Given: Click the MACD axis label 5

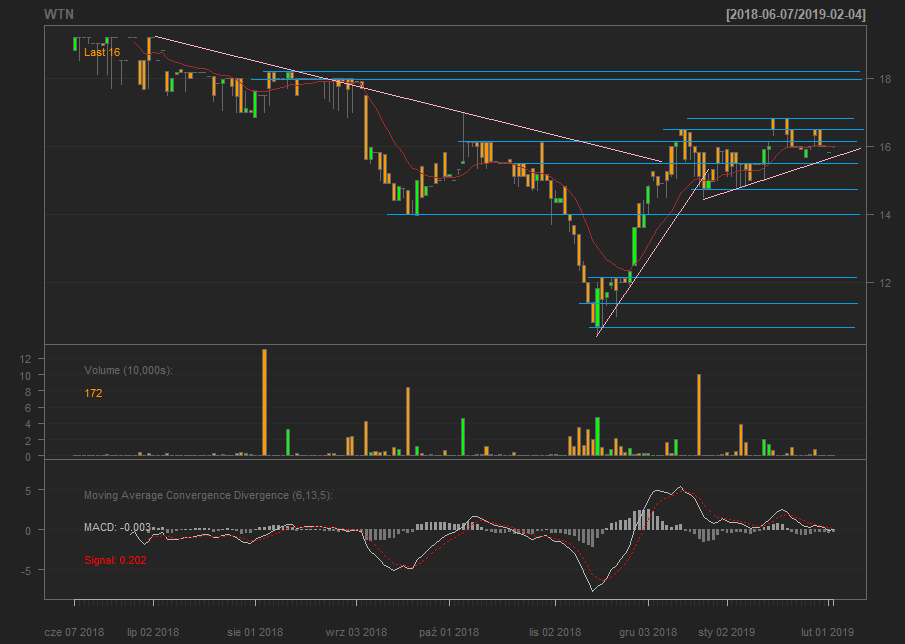Looking at the screenshot, I should [x=28, y=490].
